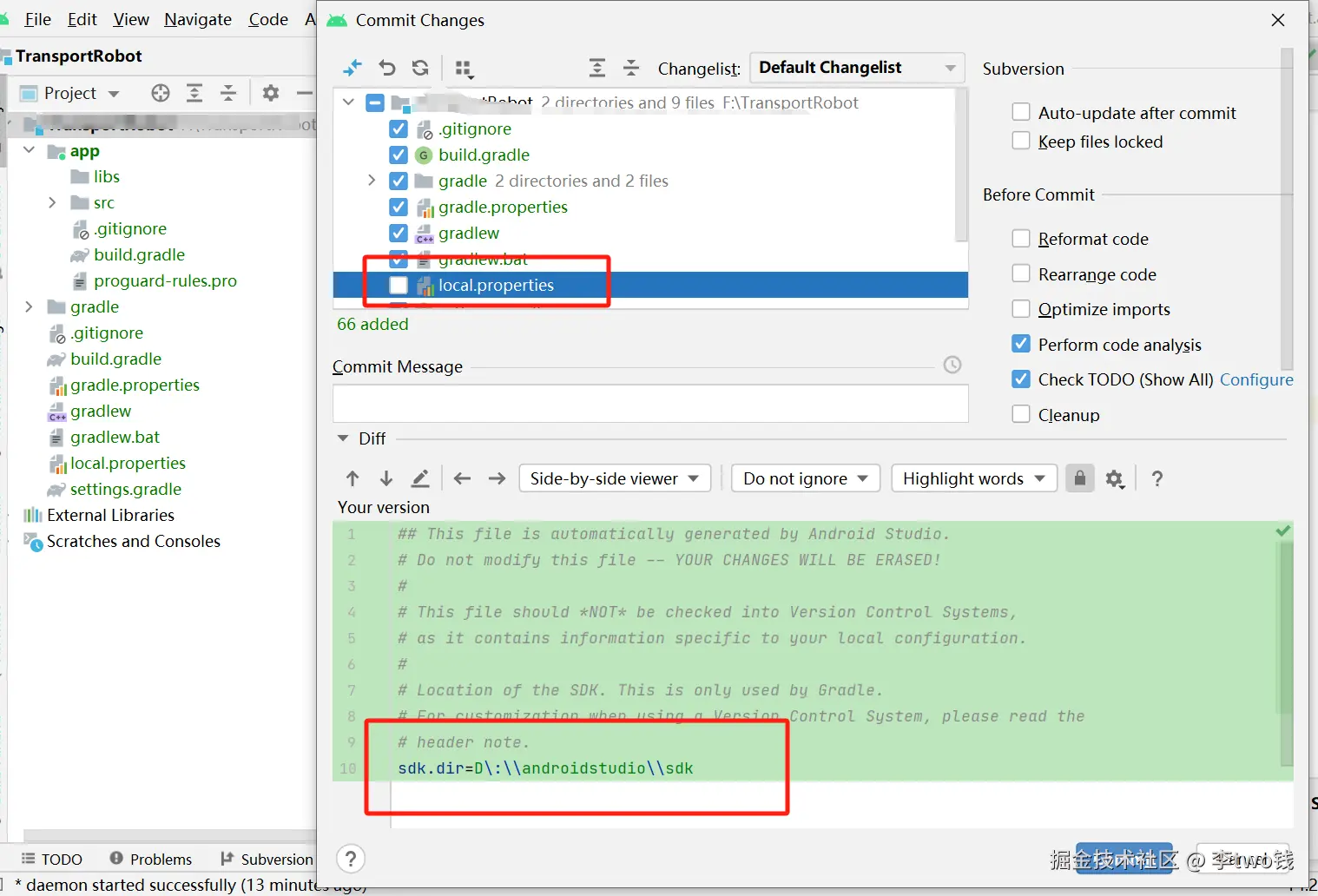This screenshot has width=1318, height=896.
Task: Select External Libraries in Project tree
Action: click(110, 515)
